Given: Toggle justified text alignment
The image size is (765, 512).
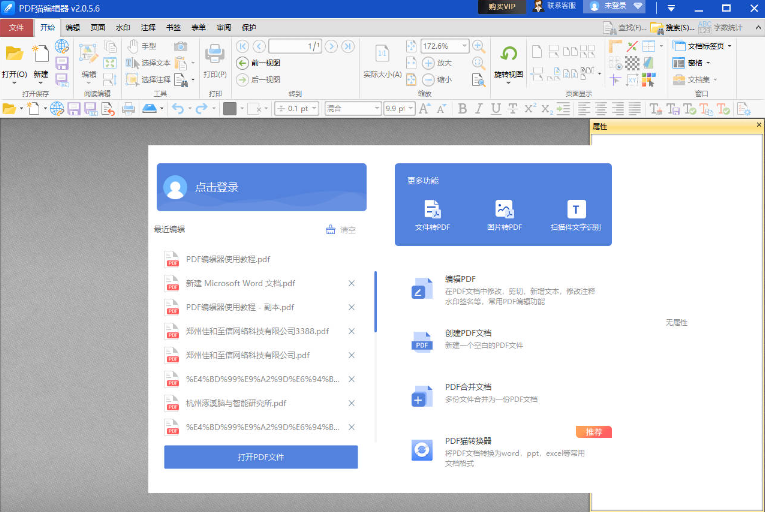Looking at the screenshot, I should [x=635, y=109].
